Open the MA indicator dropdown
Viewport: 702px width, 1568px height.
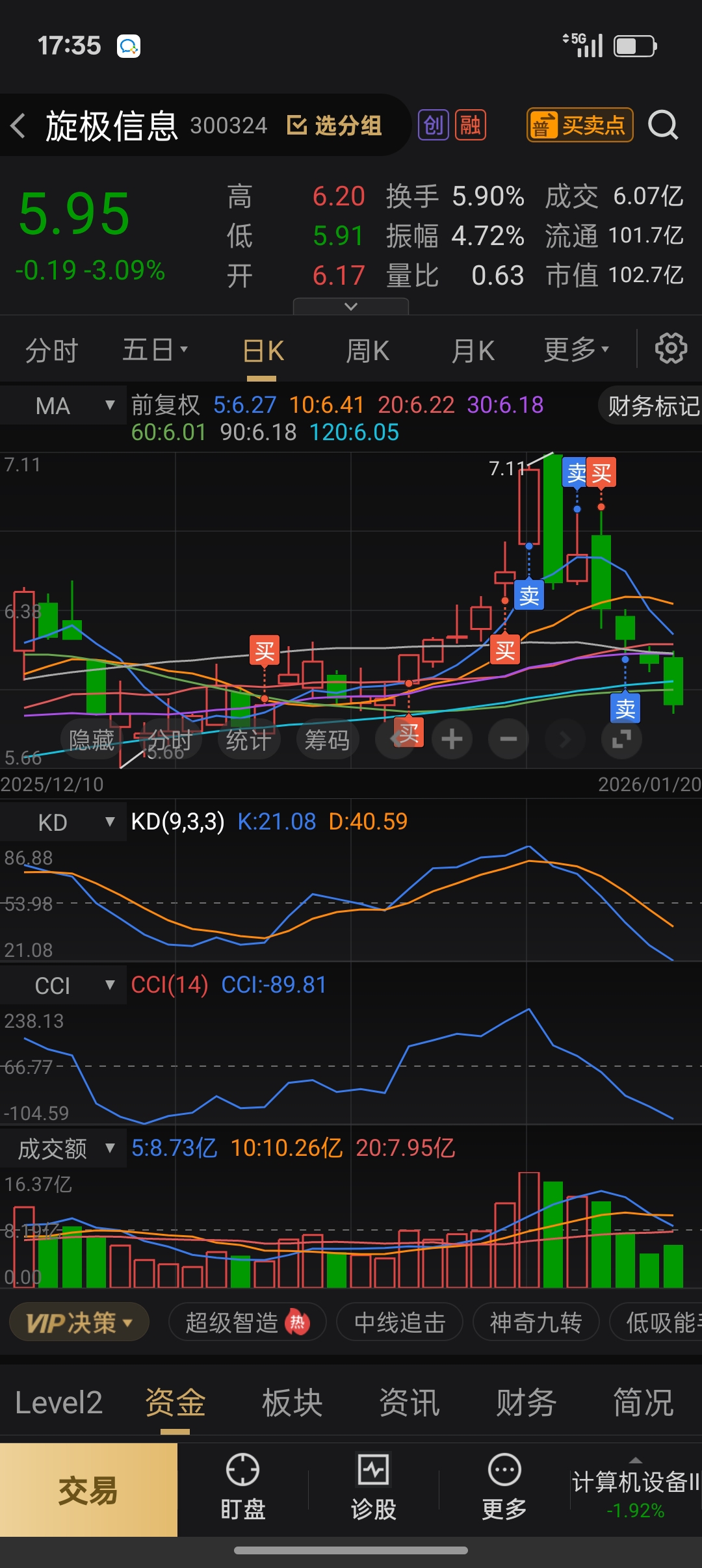[x=63, y=406]
